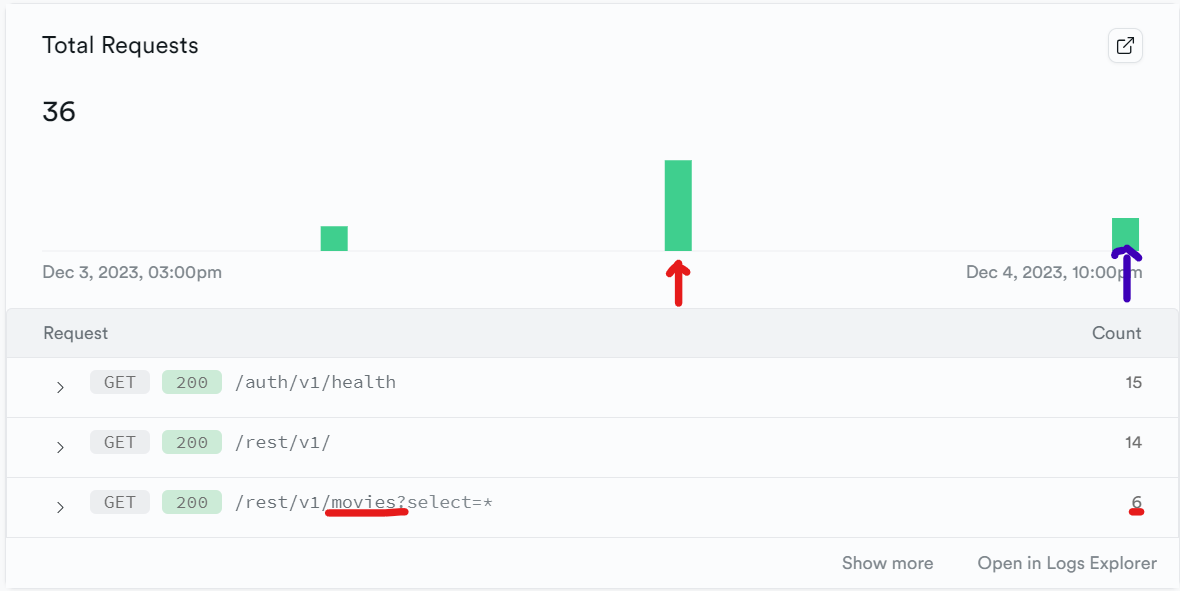Select the small green bar above Dec 3 label
This screenshot has width=1180, height=591.
pos(334,237)
